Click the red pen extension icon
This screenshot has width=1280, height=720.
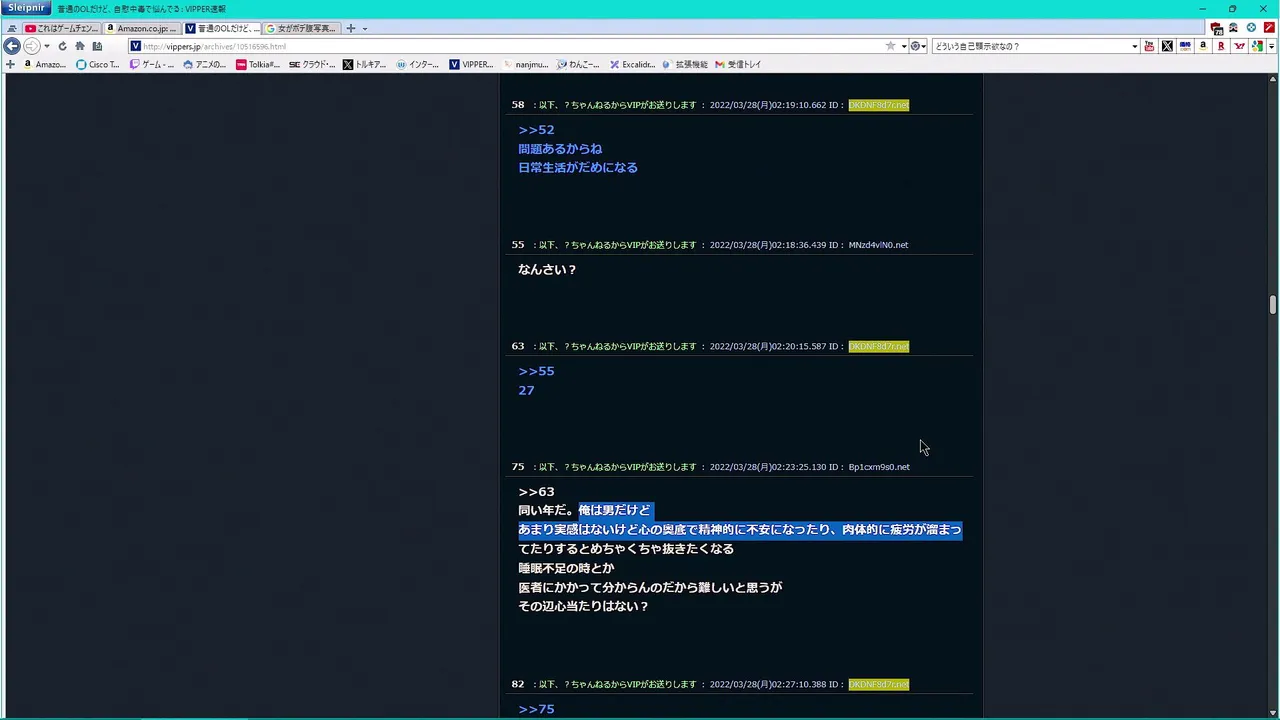1269,28
